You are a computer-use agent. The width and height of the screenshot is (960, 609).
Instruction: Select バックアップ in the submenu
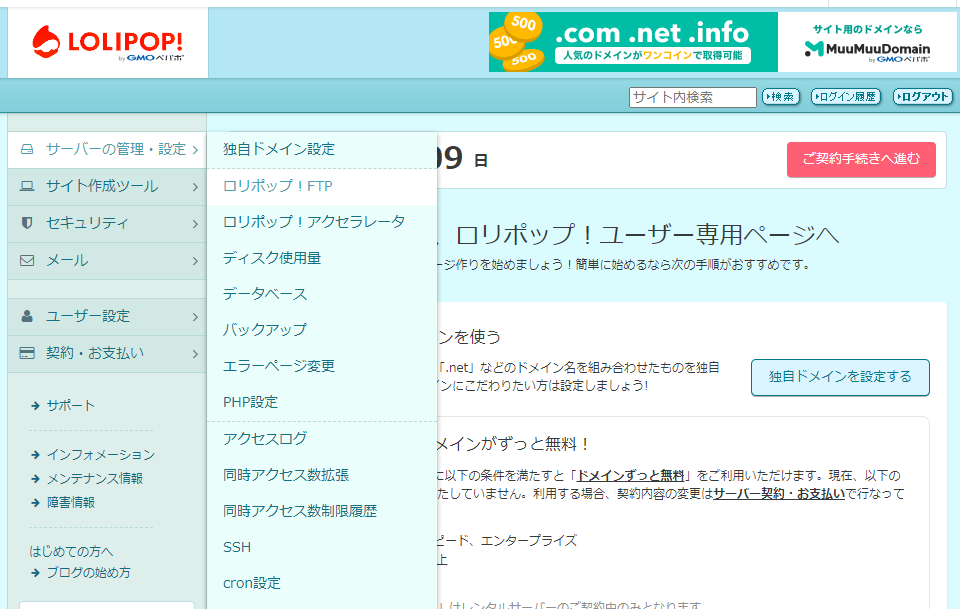pos(322,330)
